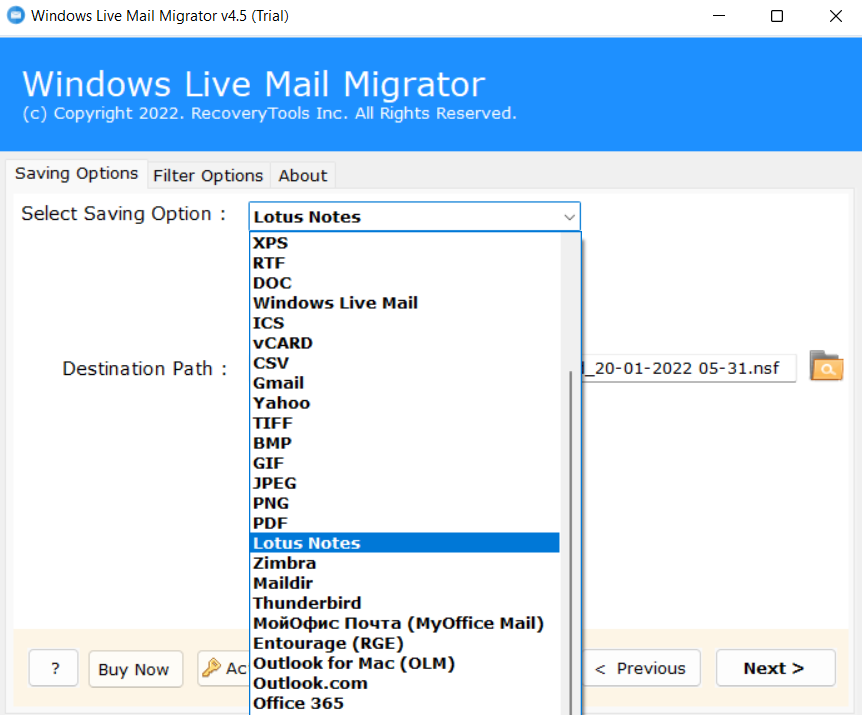Open help with the ? button
The width and height of the screenshot is (862, 715).
54,668
